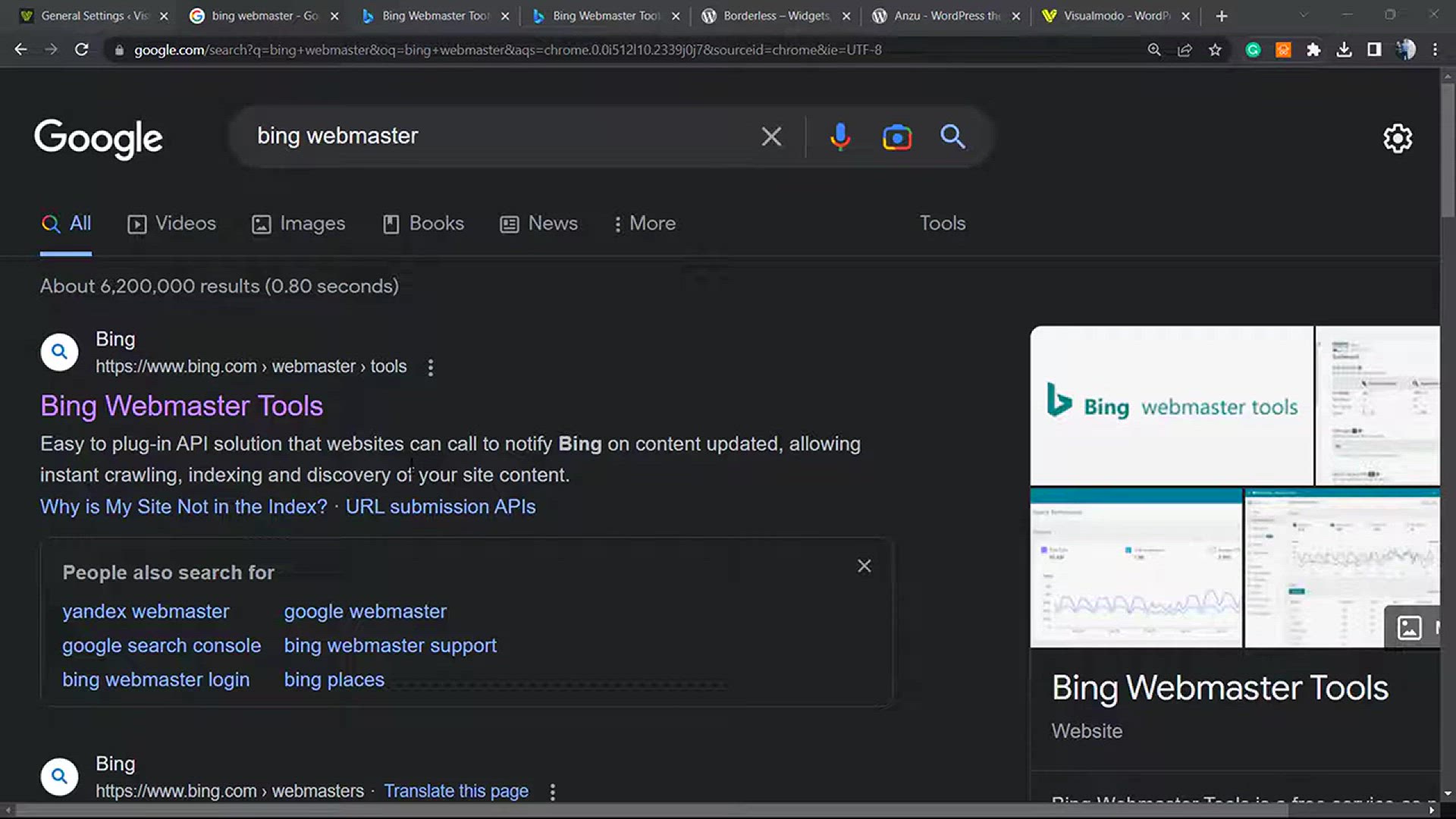This screenshot has height=819, width=1456.
Task: Bookmark this page with the star icon
Action: [1215, 49]
